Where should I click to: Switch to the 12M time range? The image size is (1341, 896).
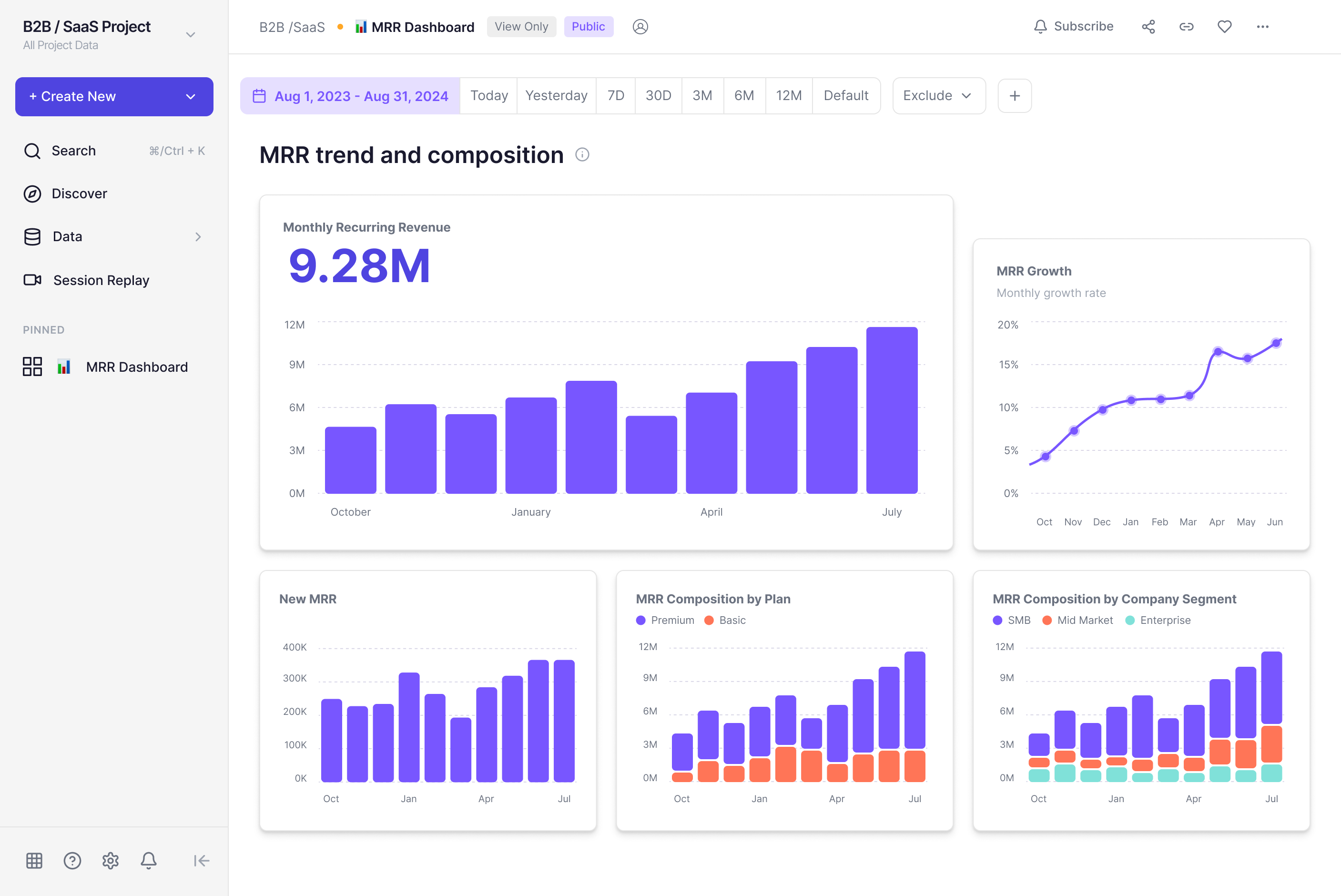click(x=789, y=95)
